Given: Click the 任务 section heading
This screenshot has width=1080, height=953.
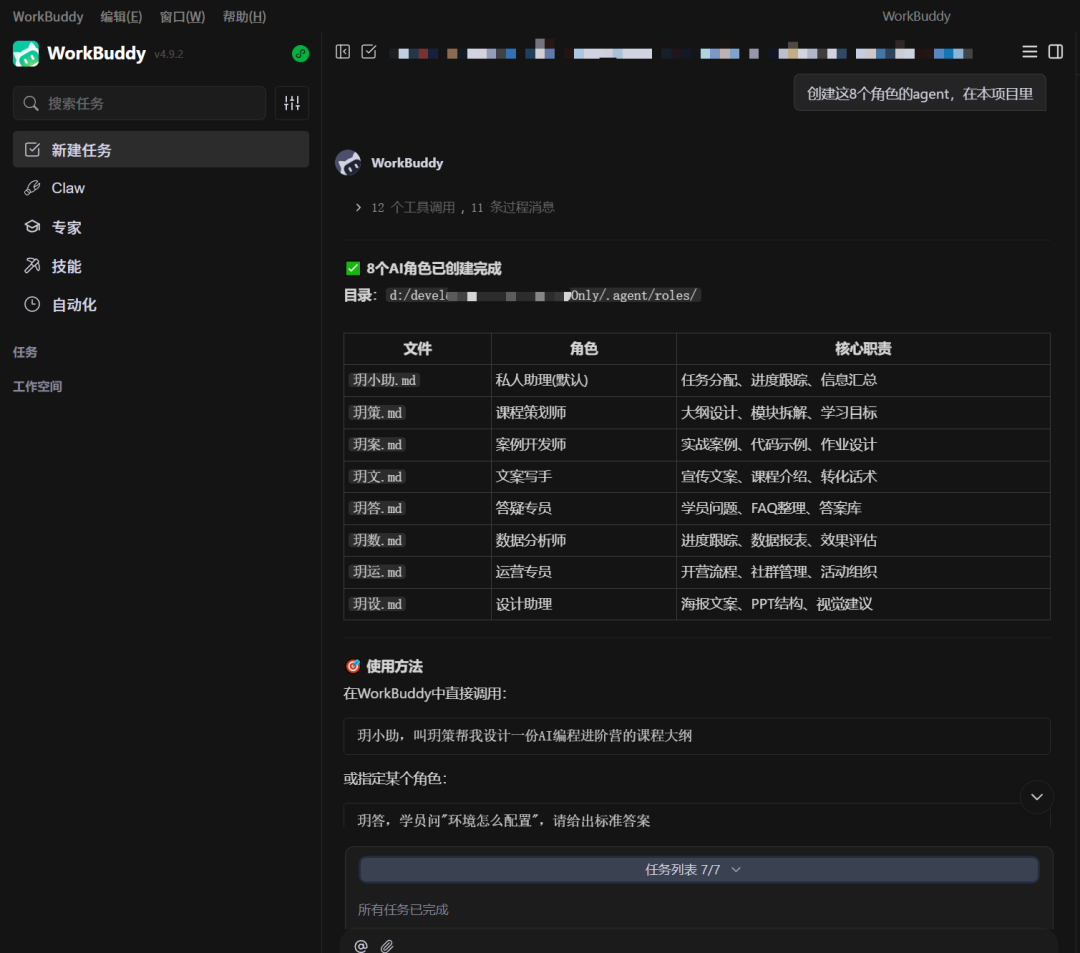Looking at the screenshot, I should tap(25, 352).
